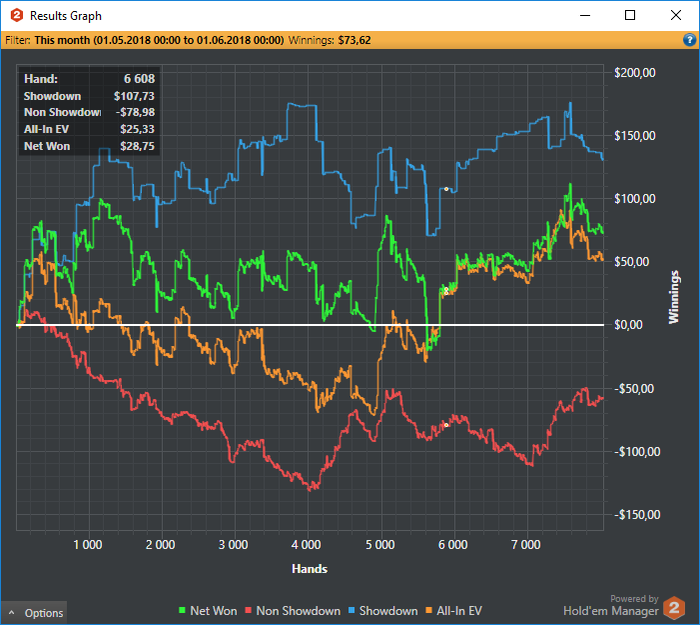Image resolution: width=700 pixels, height=625 pixels.
Task: Click the orange All-In EV legend swatch
Action: [429, 610]
